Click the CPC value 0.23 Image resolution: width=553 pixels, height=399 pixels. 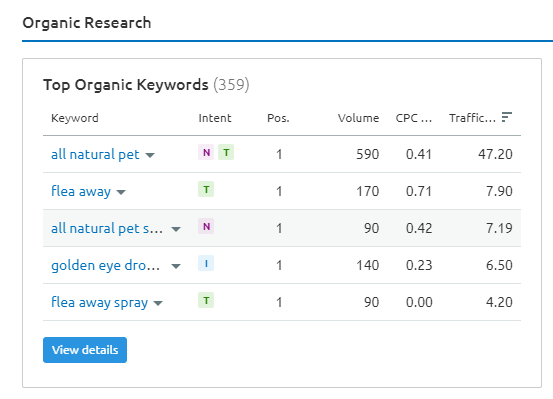tap(419, 265)
